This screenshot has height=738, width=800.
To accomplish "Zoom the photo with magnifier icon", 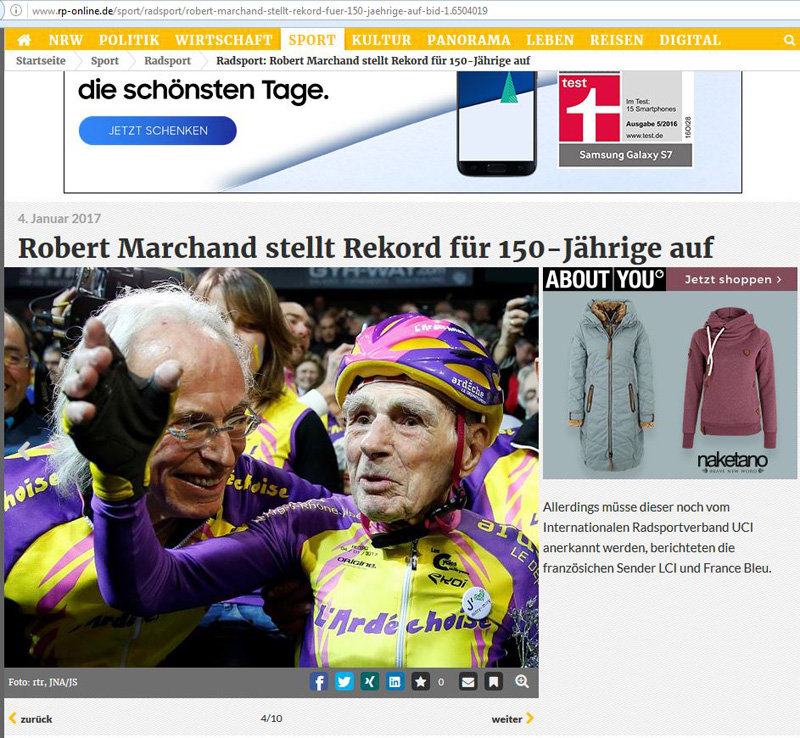I will 522,682.
